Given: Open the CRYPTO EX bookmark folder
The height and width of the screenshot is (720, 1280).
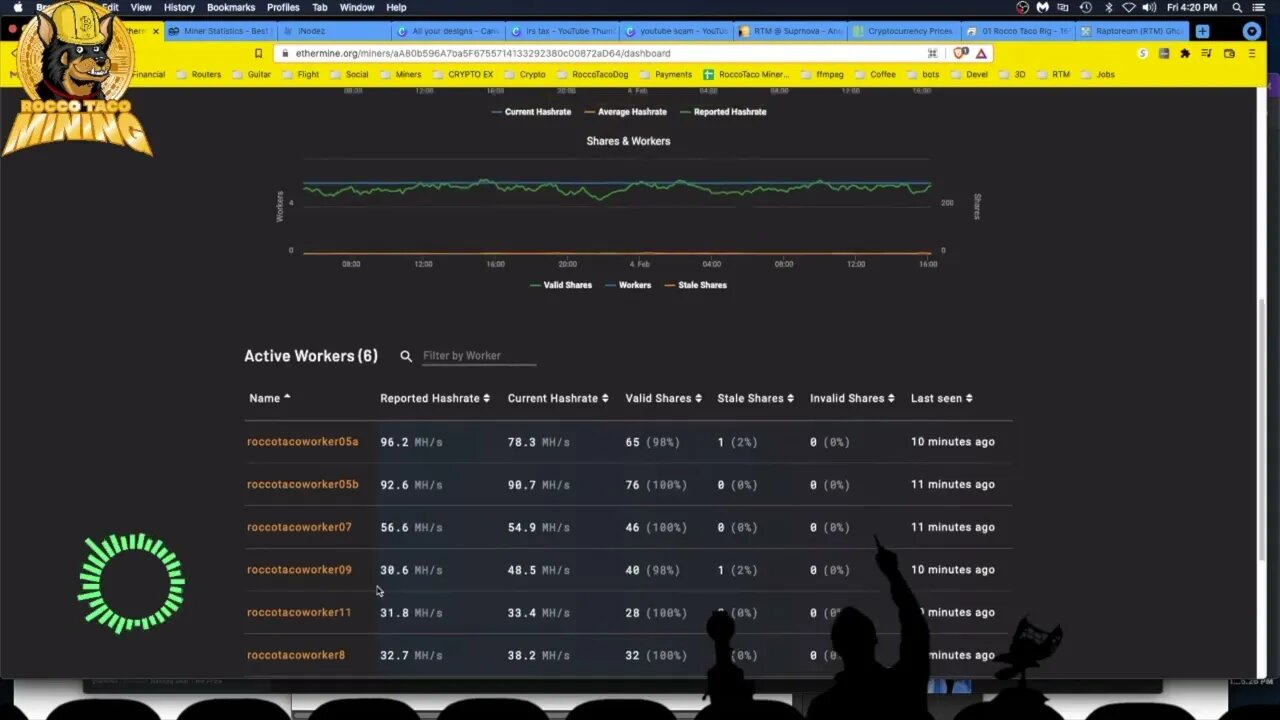Looking at the screenshot, I should (462, 74).
